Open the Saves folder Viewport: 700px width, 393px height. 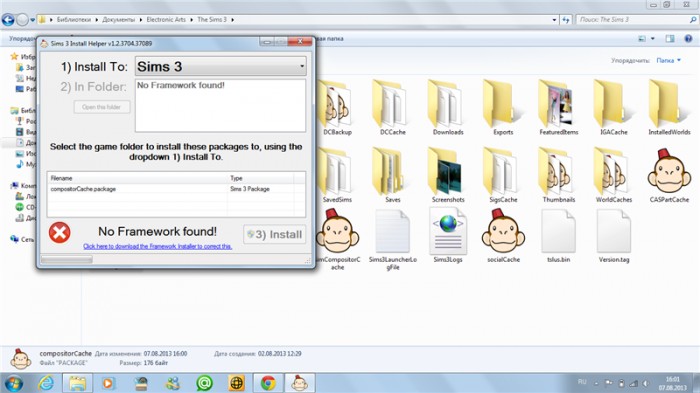[x=392, y=176]
